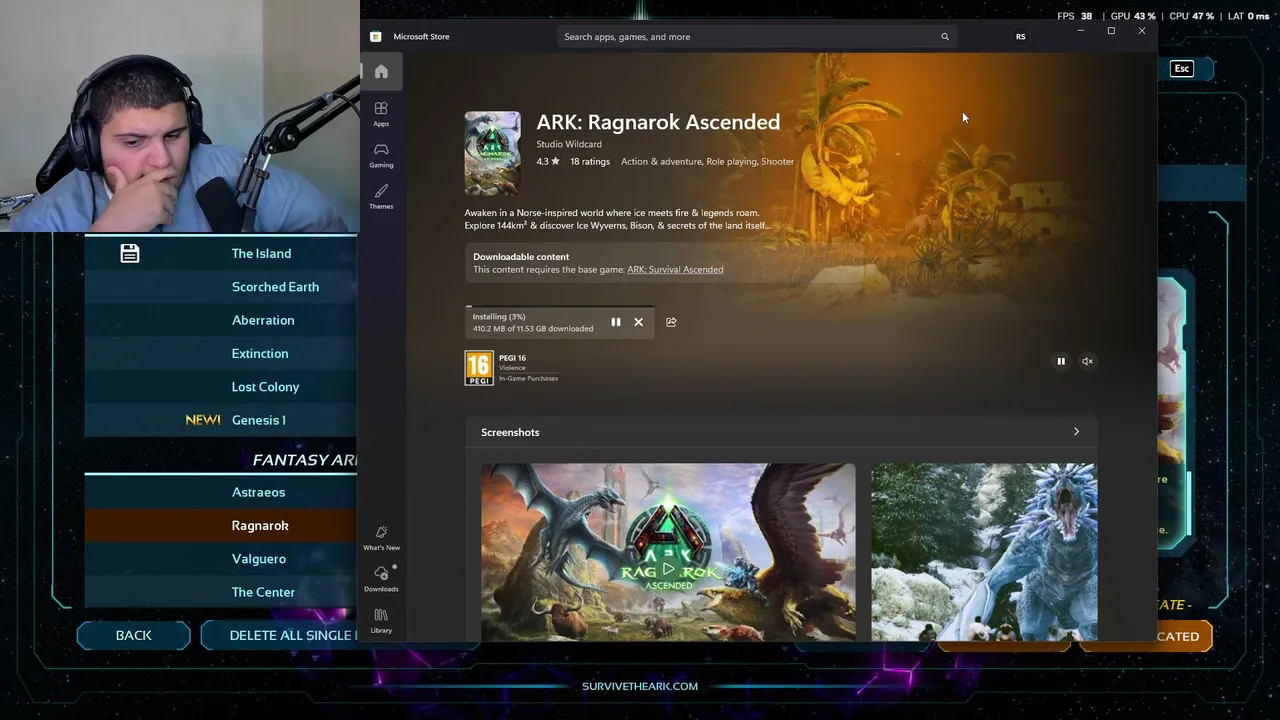Click the Microsoft Store logo icon
This screenshot has height=720, width=1280.
(375, 37)
